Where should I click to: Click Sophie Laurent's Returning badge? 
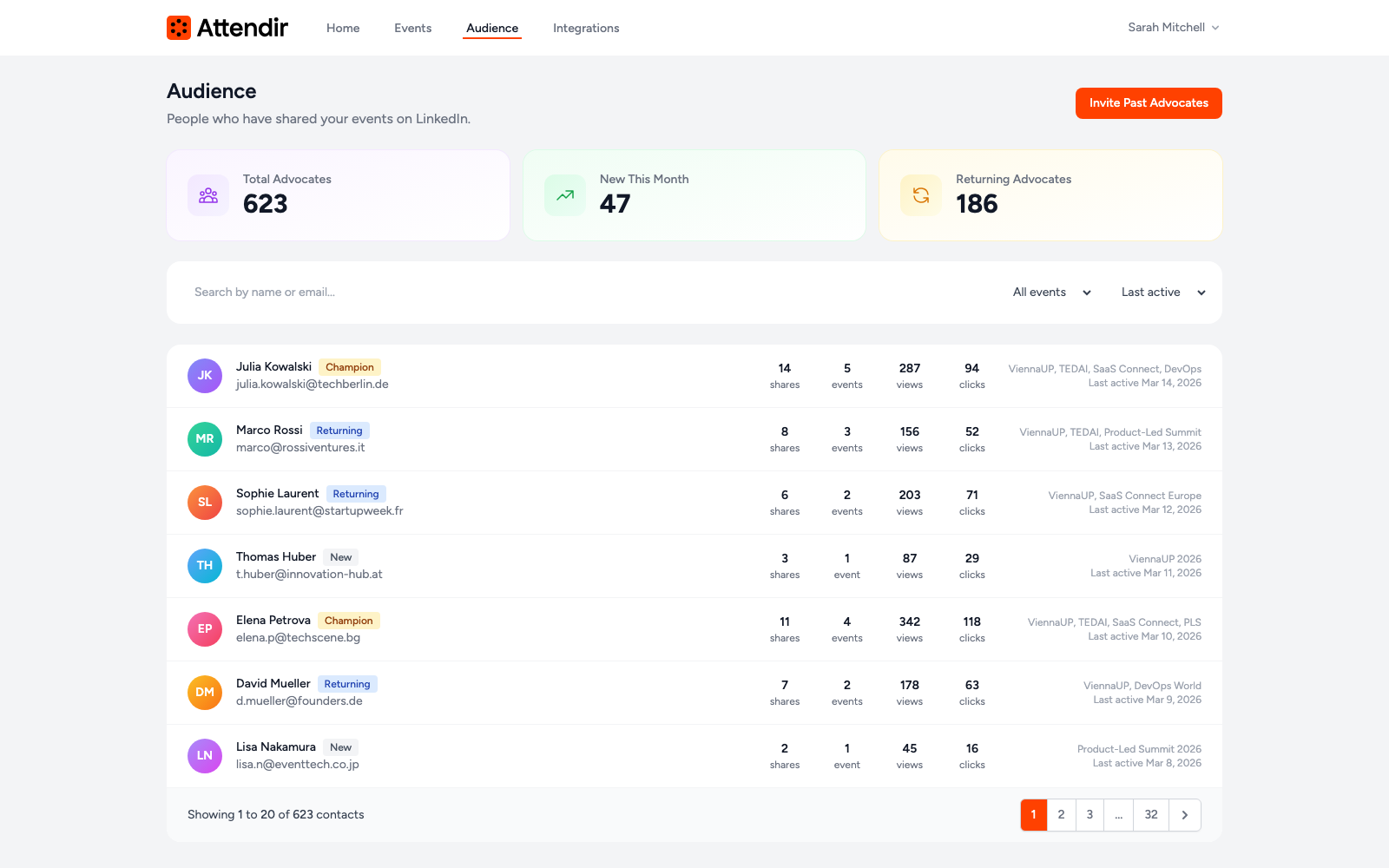(356, 494)
